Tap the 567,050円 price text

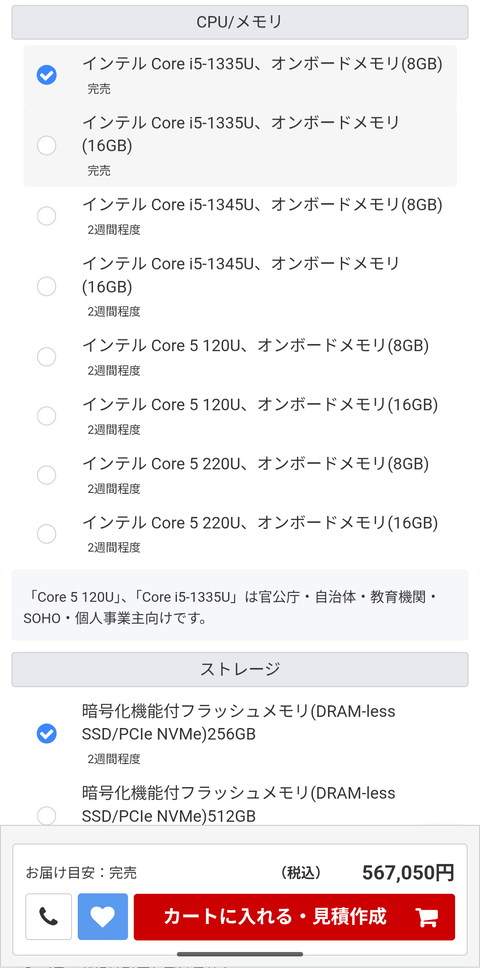408,872
